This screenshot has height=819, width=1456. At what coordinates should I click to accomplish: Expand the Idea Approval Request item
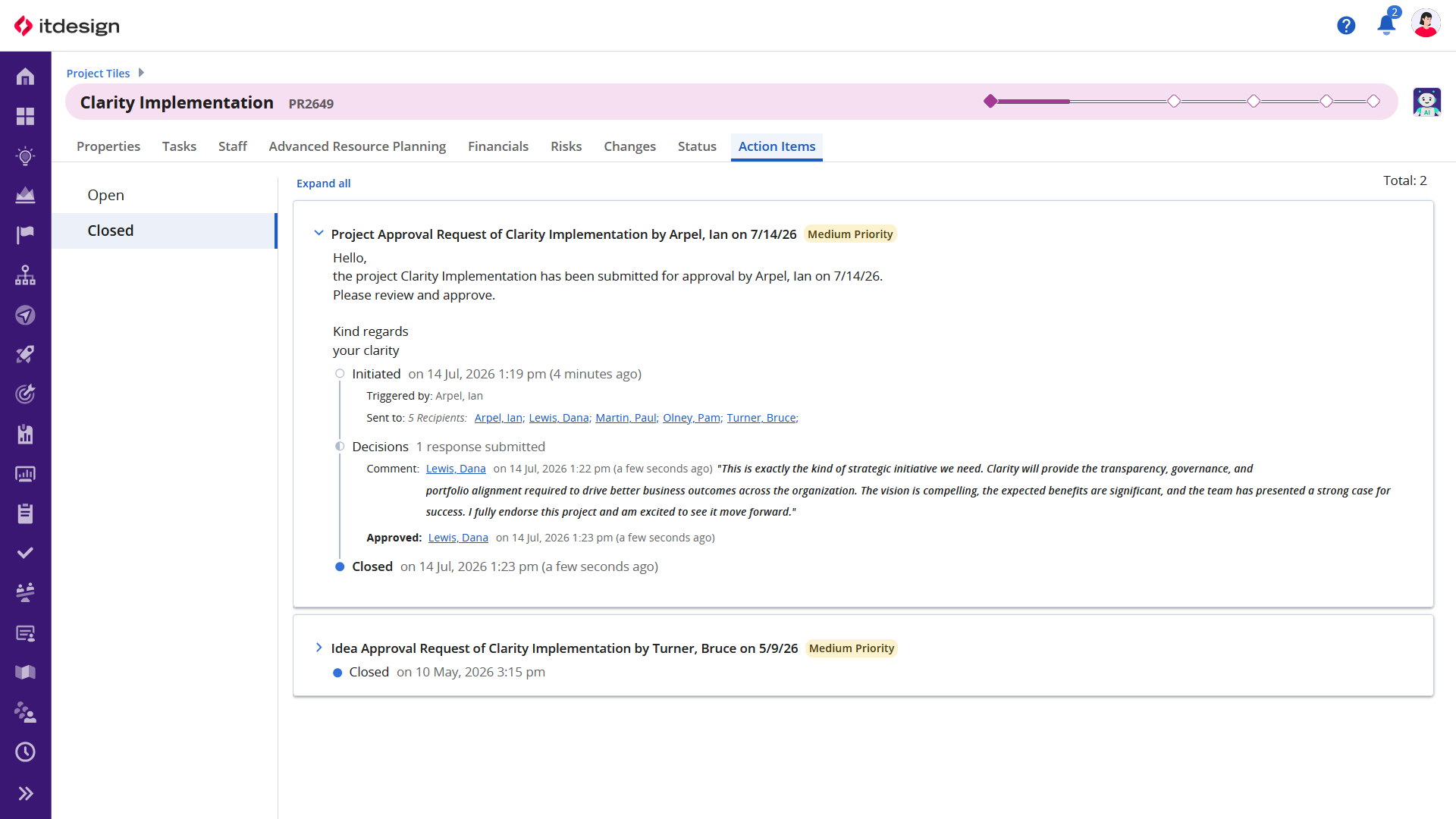tap(318, 648)
